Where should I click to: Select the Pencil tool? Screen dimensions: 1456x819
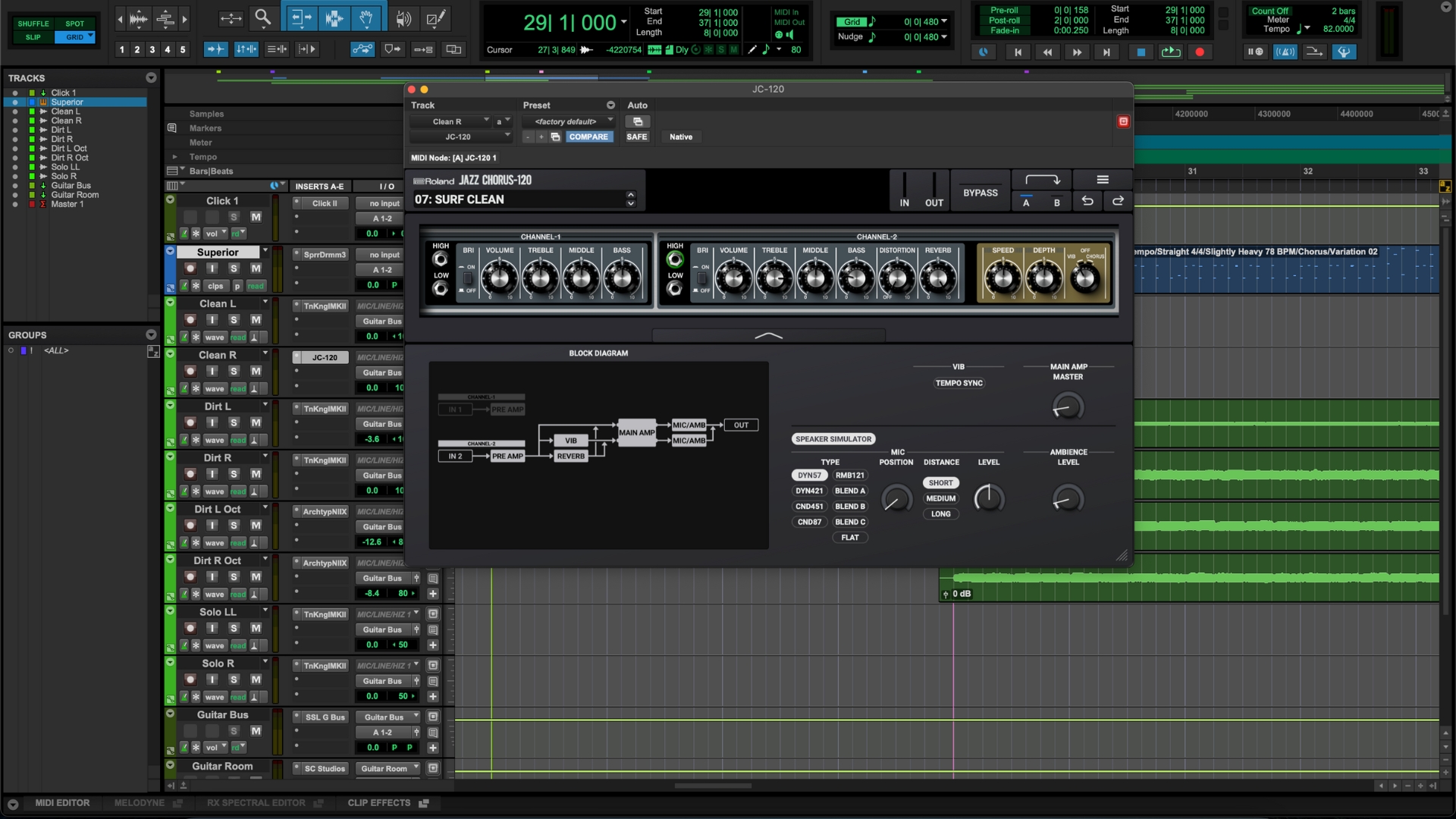436,17
